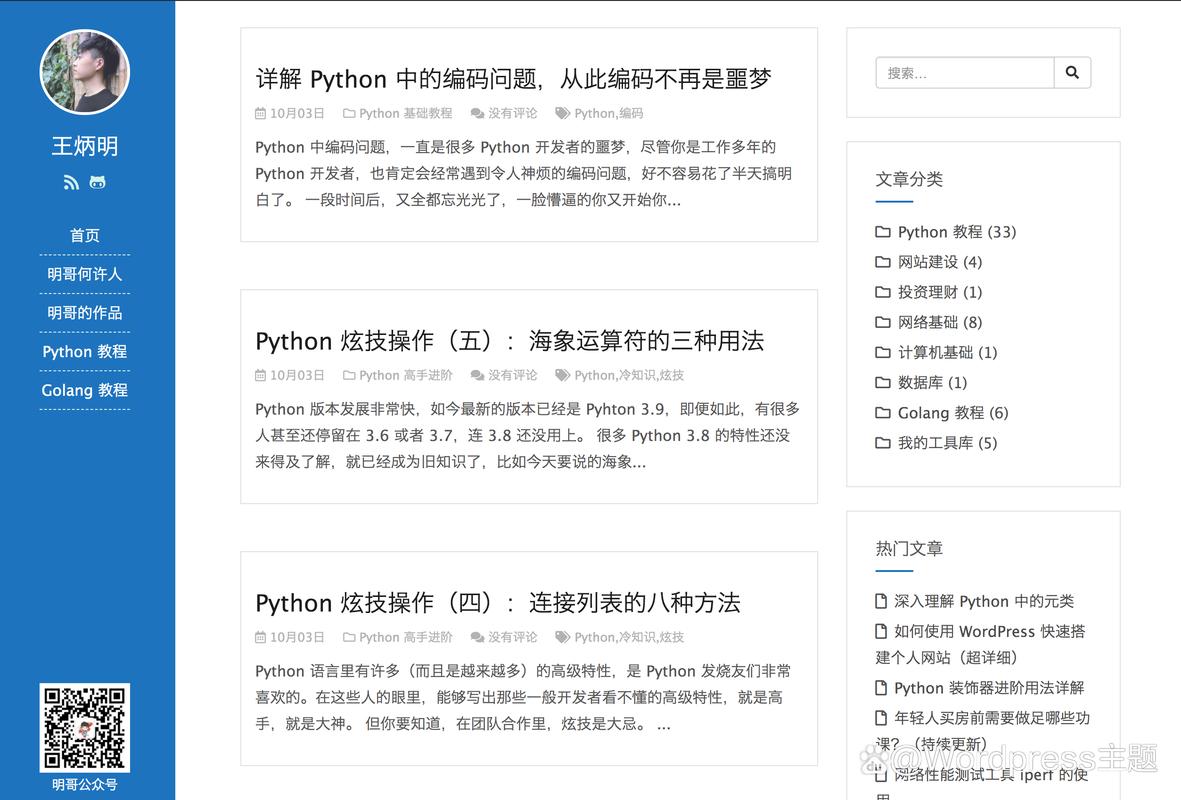Click the RSS feed icon in sidebar
Screen dimensions: 1181x800
click(x=70, y=182)
